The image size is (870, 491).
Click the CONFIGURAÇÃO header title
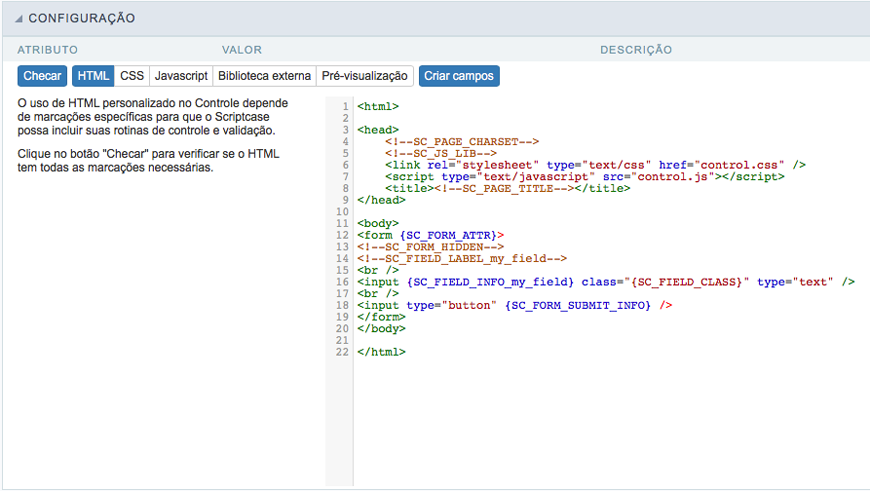(82, 18)
